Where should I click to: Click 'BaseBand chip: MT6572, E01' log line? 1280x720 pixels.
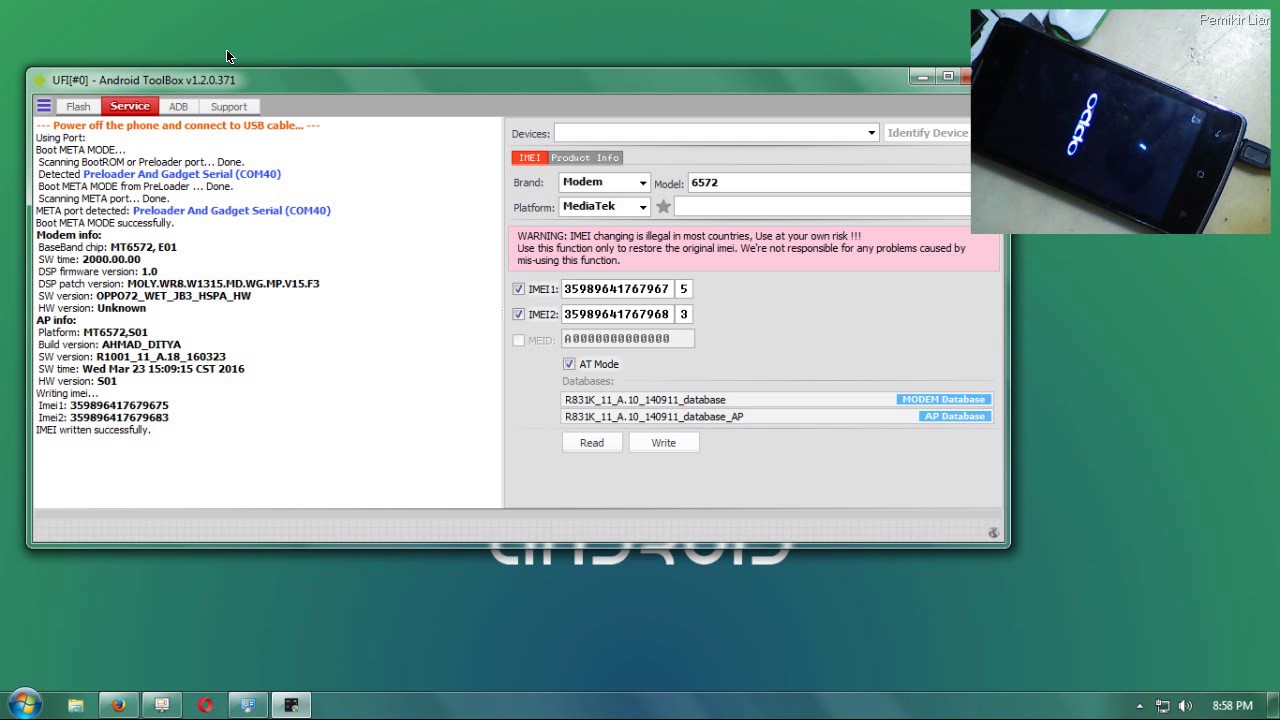(x=107, y=247)
